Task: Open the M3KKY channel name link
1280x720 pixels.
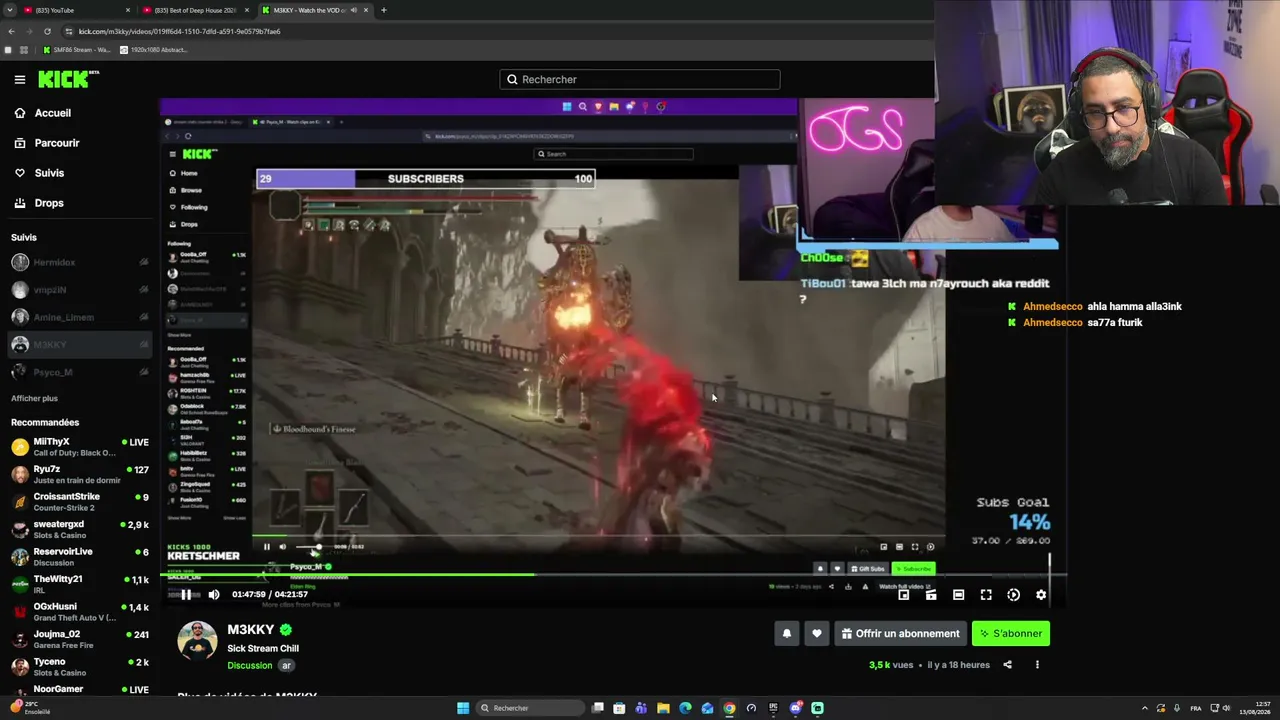Action: click(250, 630)
